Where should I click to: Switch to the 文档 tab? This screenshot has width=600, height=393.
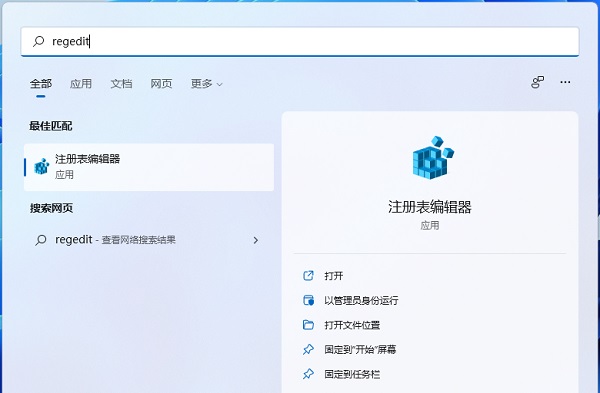(x=121, y=84)
